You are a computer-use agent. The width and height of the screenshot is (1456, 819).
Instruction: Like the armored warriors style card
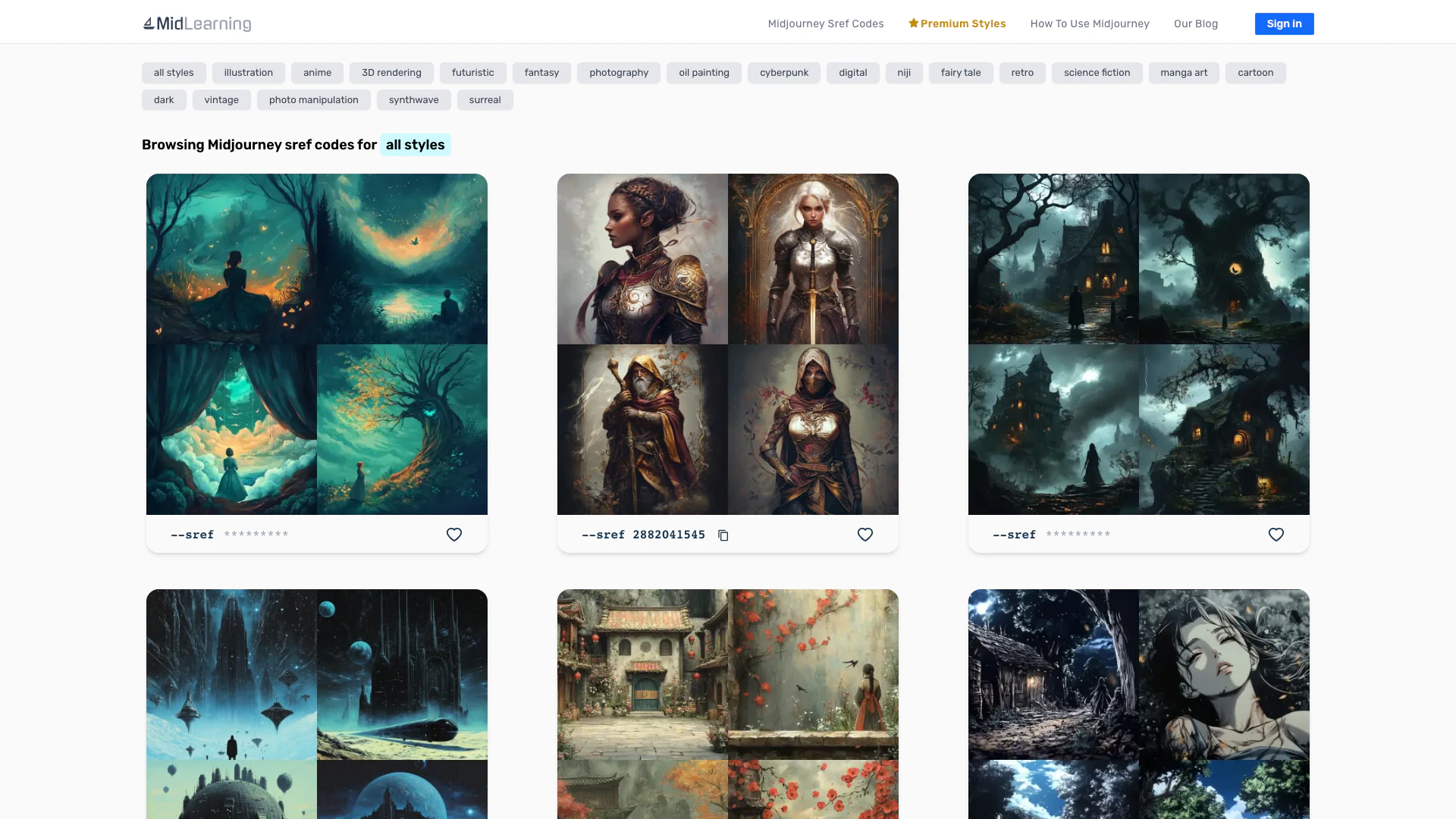(864, 535)
